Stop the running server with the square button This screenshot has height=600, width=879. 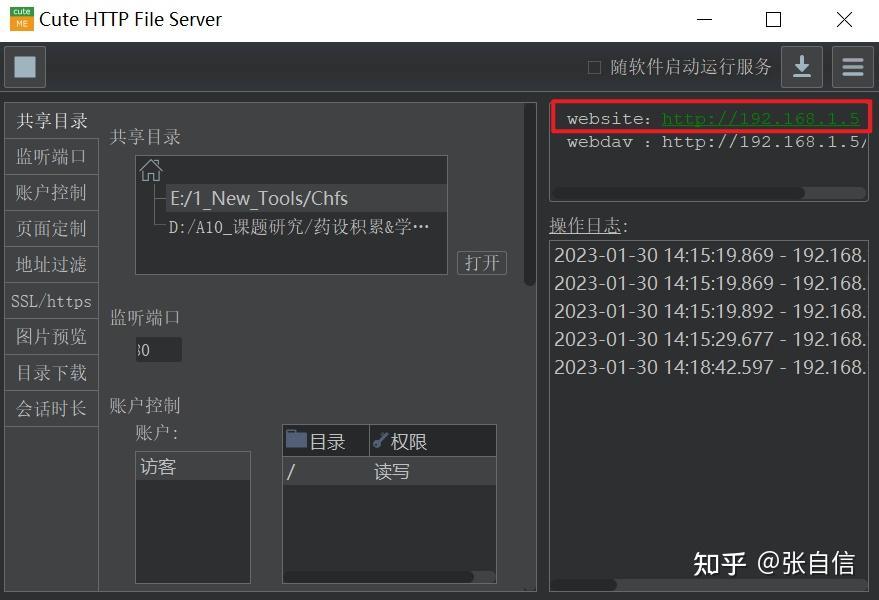click(25, 67)
